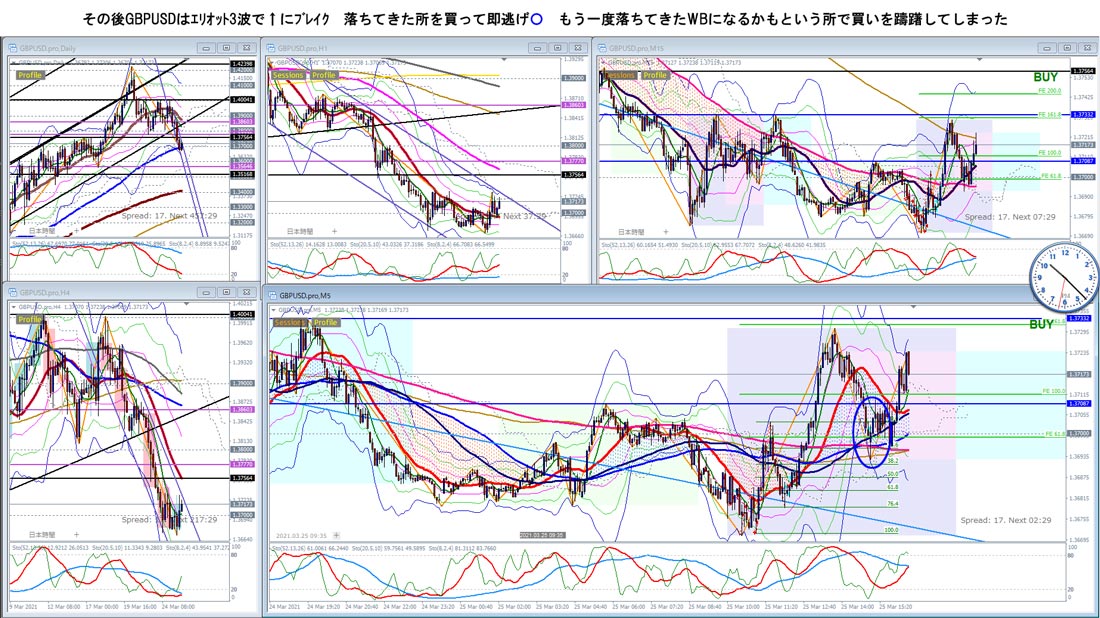1100x618 pixels.
Task: Toggle the Sessions overlay in the H1 chart
Action: (x=288, y=75)
